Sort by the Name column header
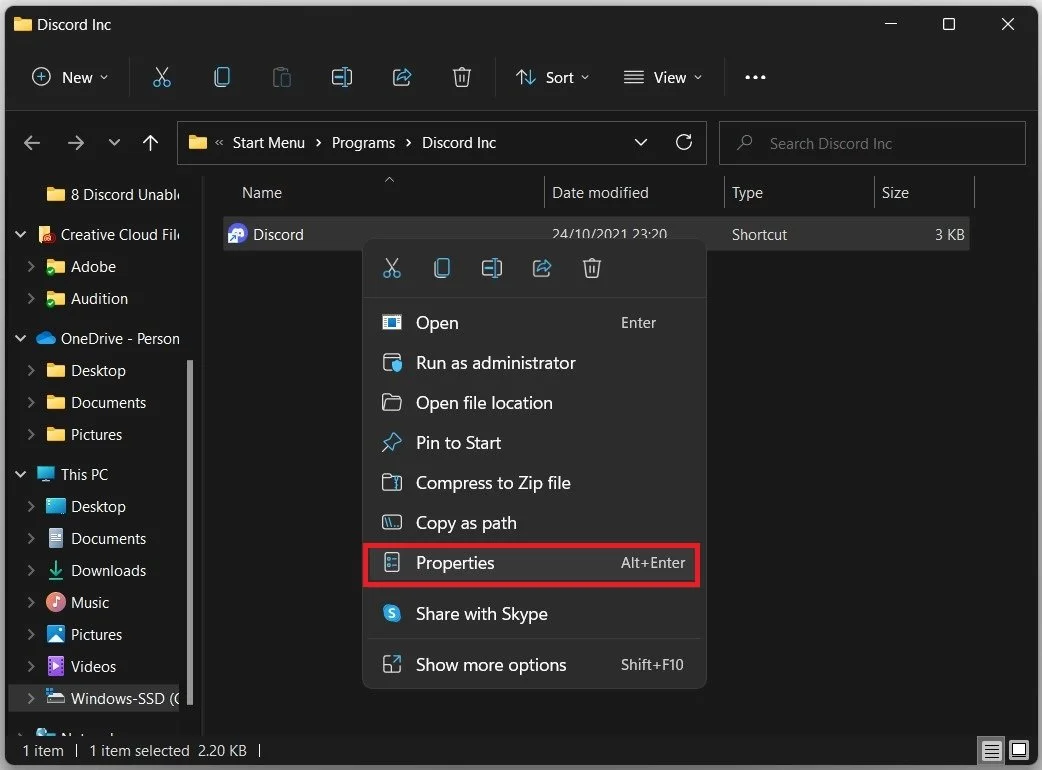This screenshot has width=1042, height=770. (383, 193)
